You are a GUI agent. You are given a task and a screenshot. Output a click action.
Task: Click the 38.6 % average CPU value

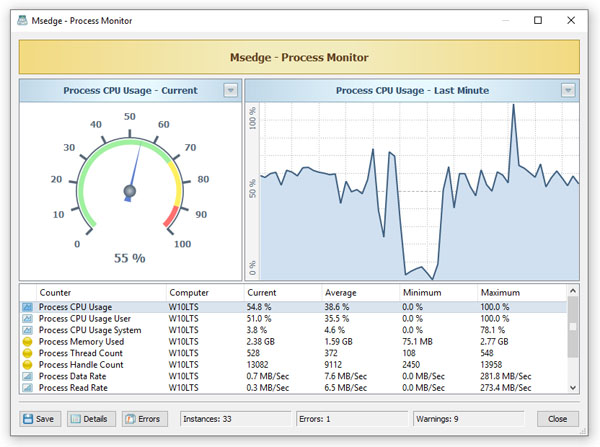(337, 307)
